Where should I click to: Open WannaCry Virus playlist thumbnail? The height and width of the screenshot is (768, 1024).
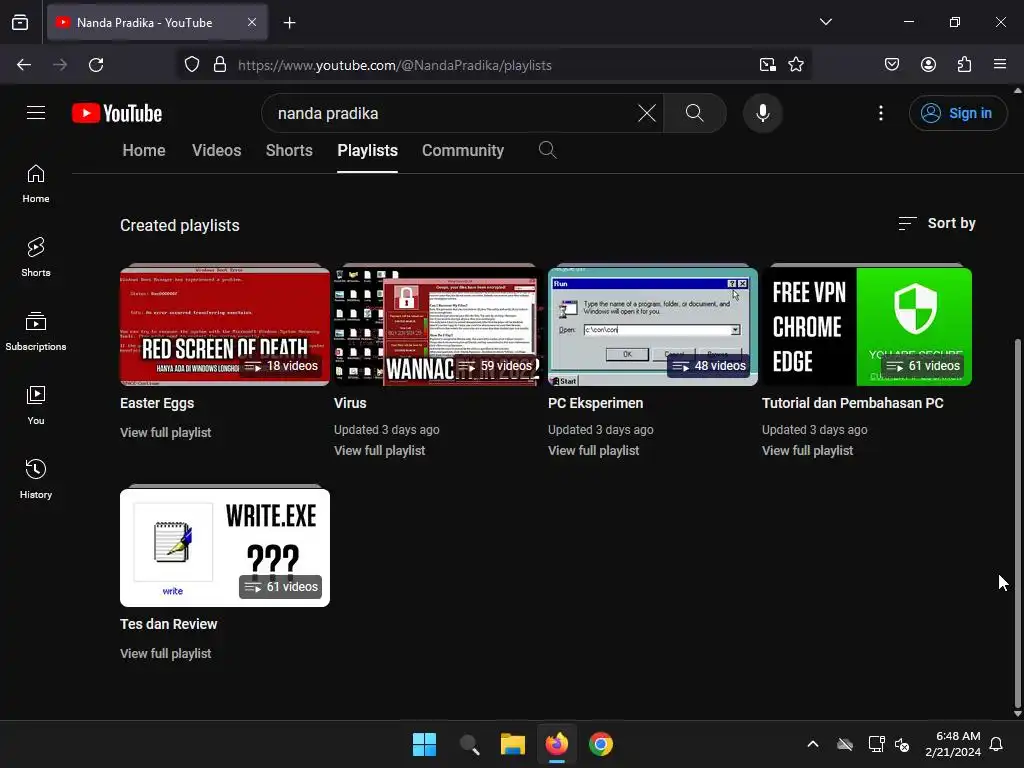[x=439, y=327]
